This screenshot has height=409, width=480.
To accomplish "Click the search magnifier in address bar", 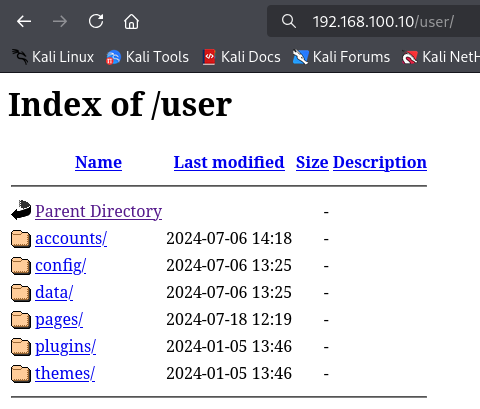I will tap(289, 21).
